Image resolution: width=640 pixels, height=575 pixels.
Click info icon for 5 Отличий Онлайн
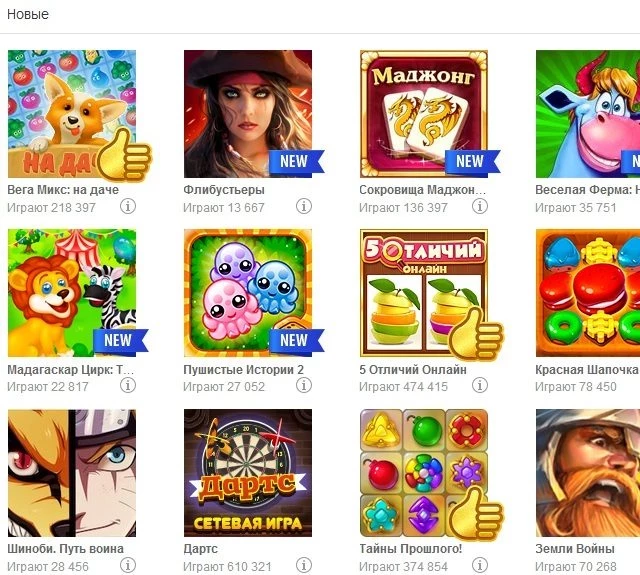coord(480,385)
